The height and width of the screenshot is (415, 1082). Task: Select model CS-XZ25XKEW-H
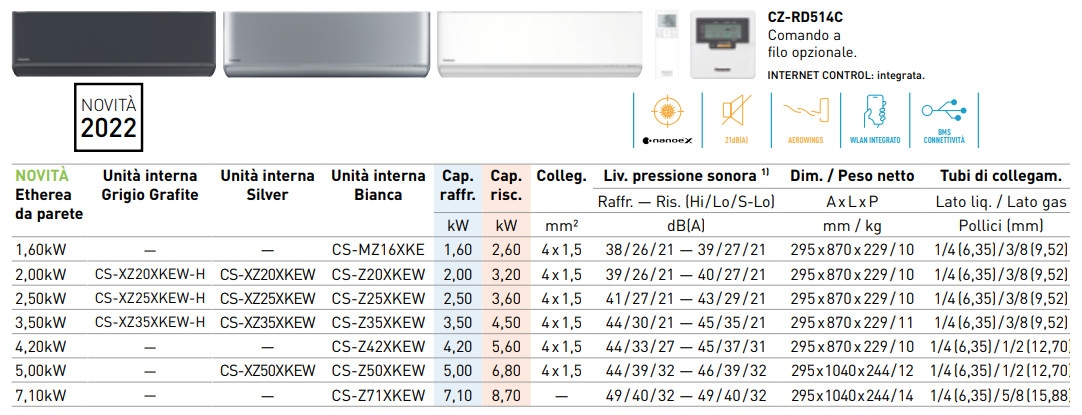click(x=150, y=298)
